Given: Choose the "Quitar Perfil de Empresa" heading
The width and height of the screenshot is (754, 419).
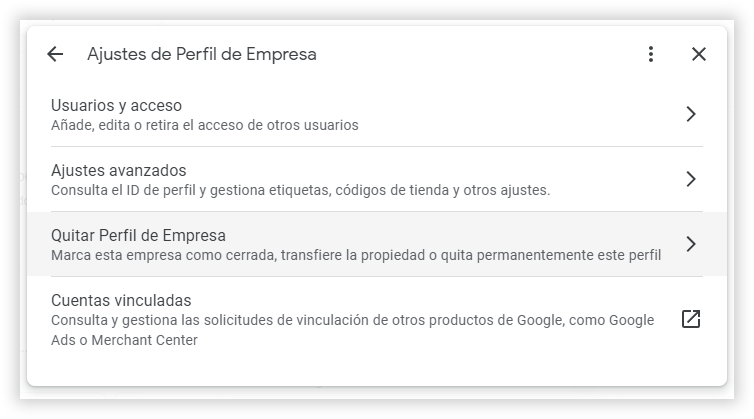Looking at the screenshot, I should [x=138, y=235].
